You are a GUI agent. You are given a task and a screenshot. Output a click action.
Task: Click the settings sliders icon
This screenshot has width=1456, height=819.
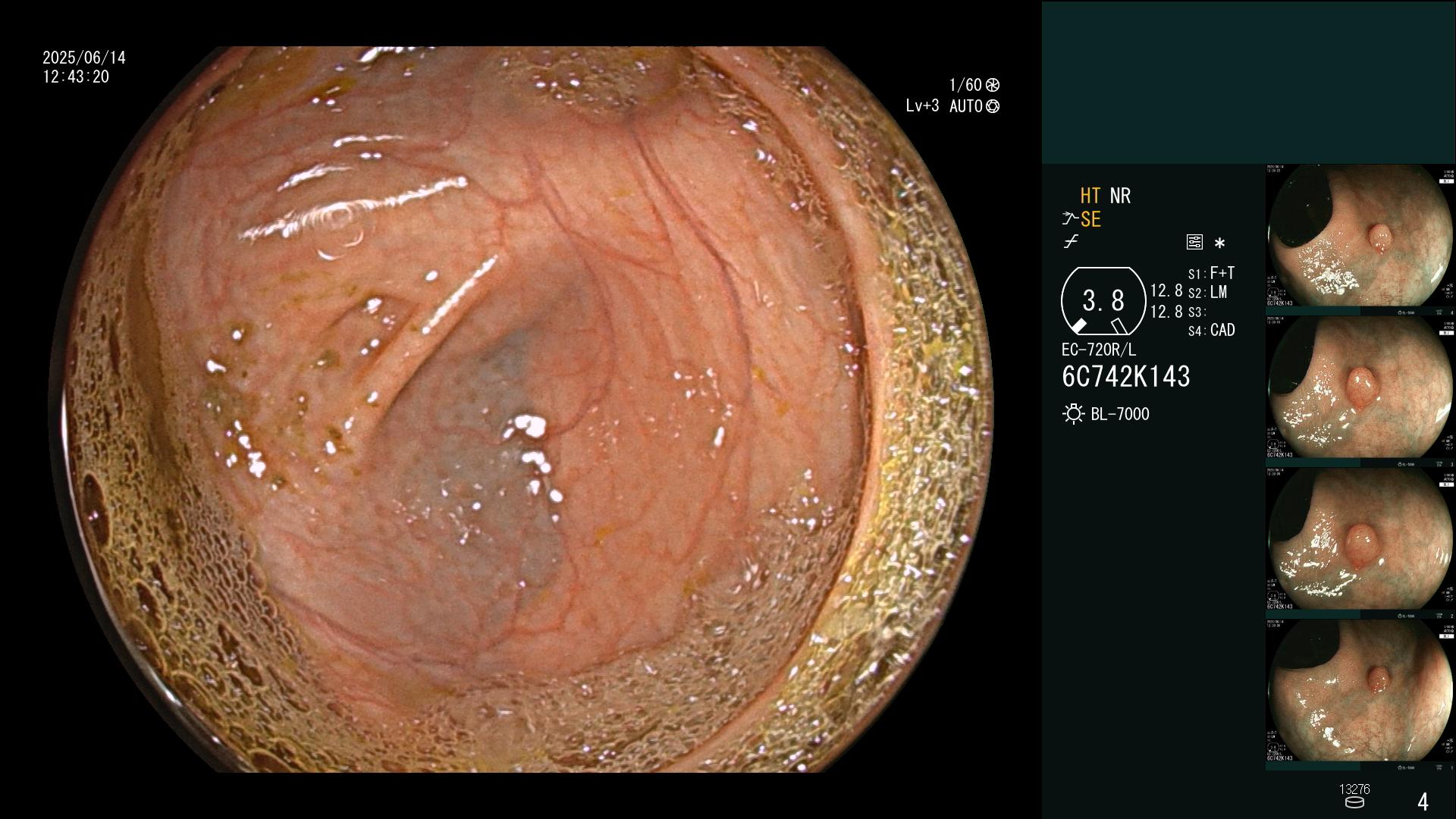[1194, 242]
